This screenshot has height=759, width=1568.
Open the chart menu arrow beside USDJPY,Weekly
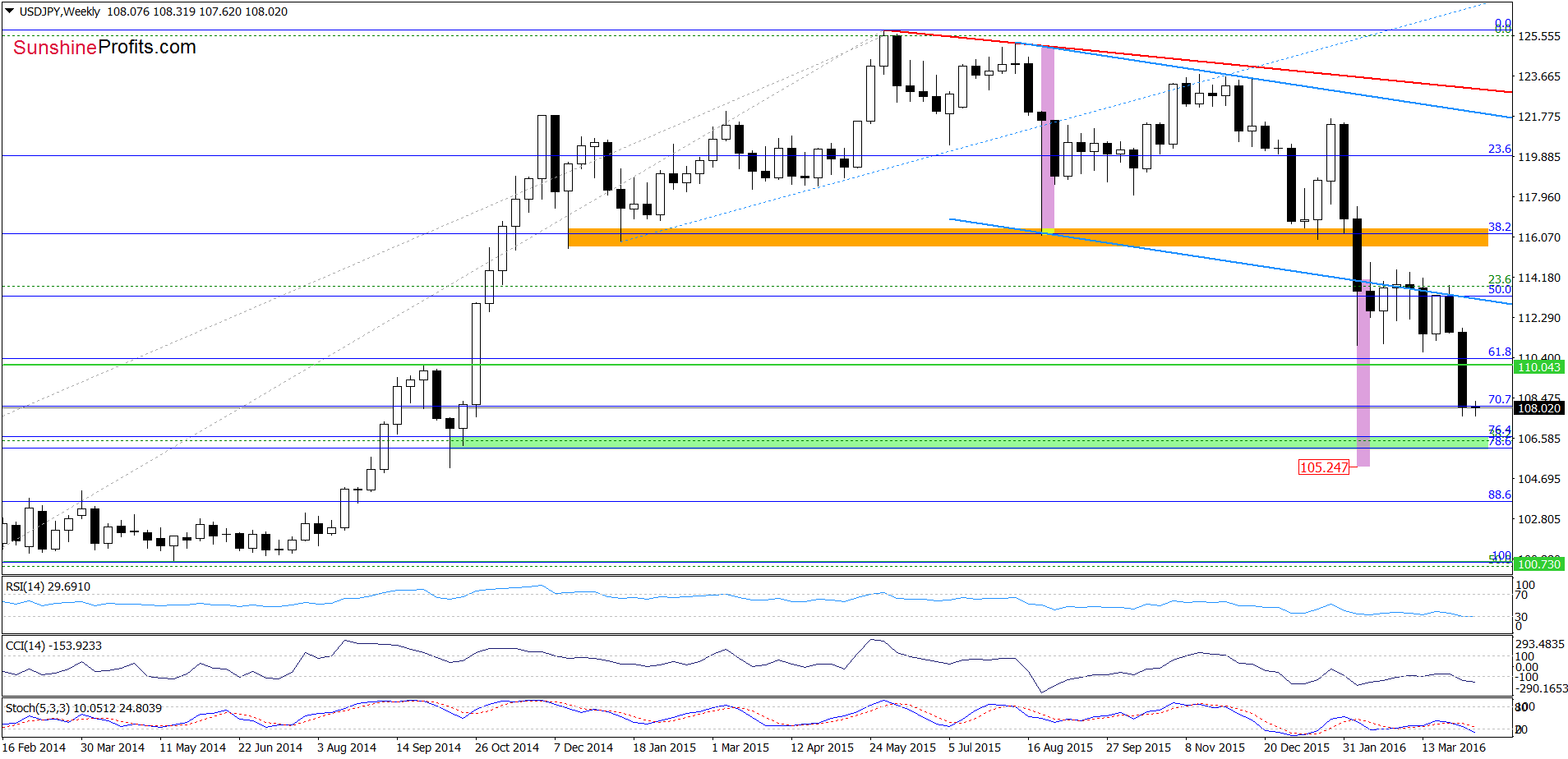(9, 11)
